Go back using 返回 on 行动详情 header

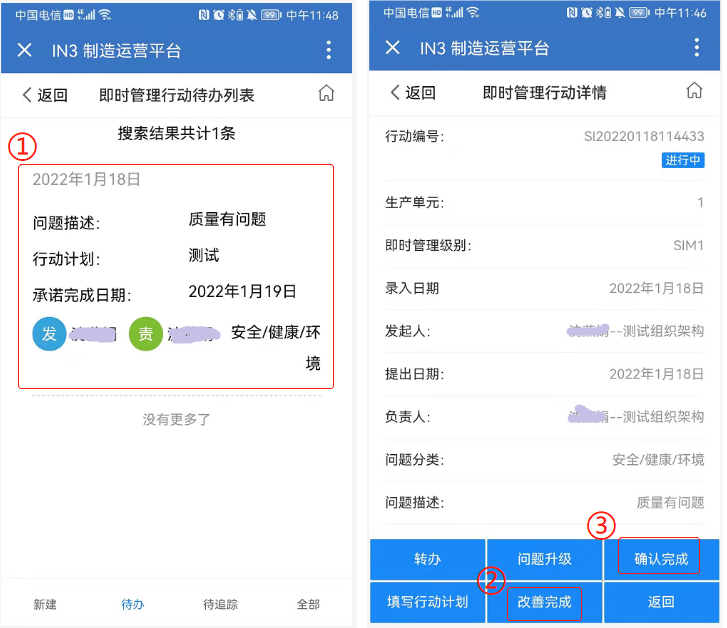point(413,92)
